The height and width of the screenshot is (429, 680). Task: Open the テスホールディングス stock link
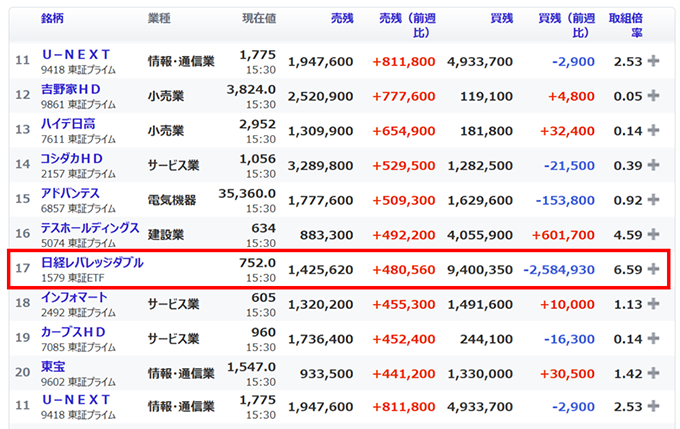(90, 228)
